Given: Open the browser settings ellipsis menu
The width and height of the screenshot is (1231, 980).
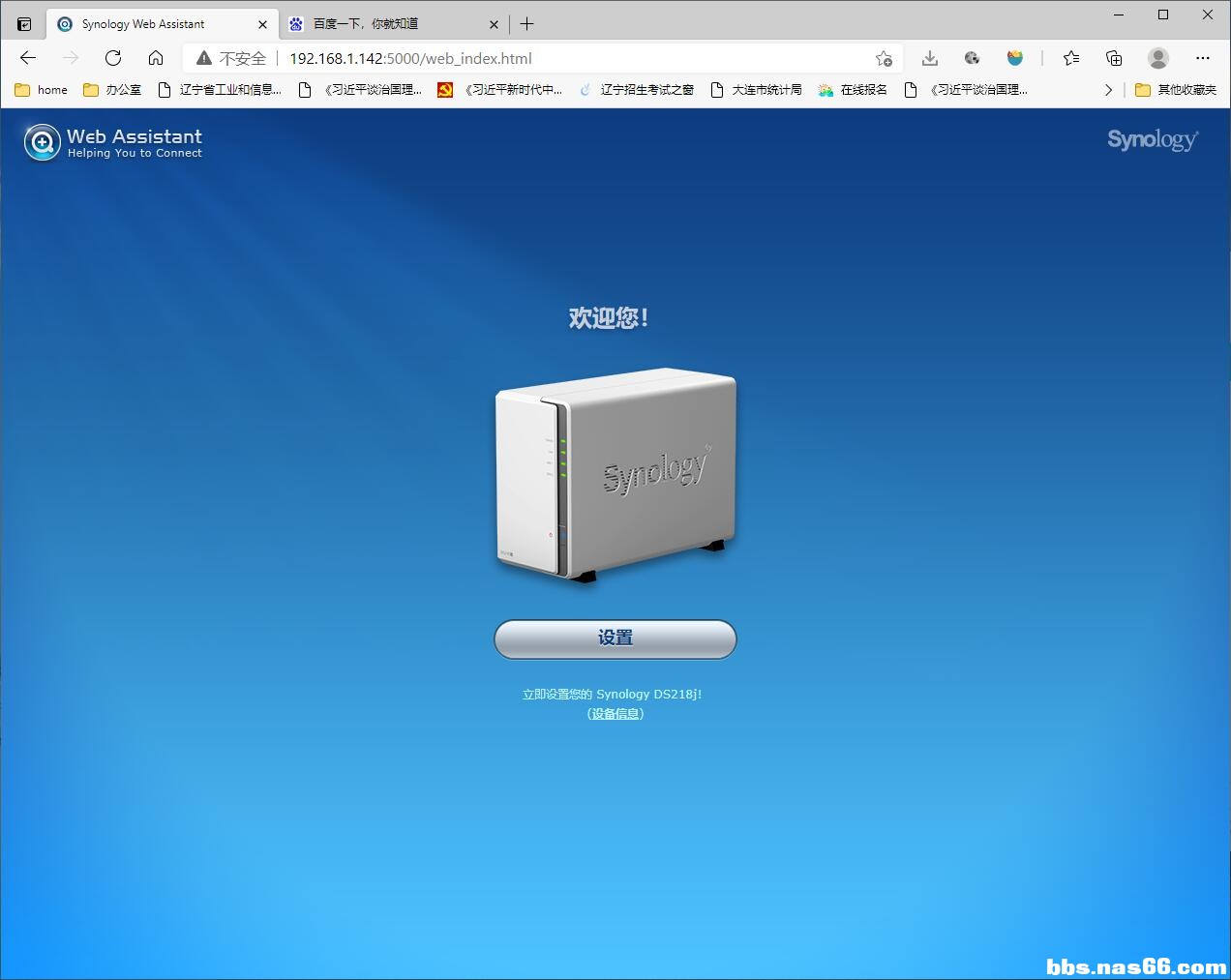Looking at the screenshot, I should tap(1203, 58).
